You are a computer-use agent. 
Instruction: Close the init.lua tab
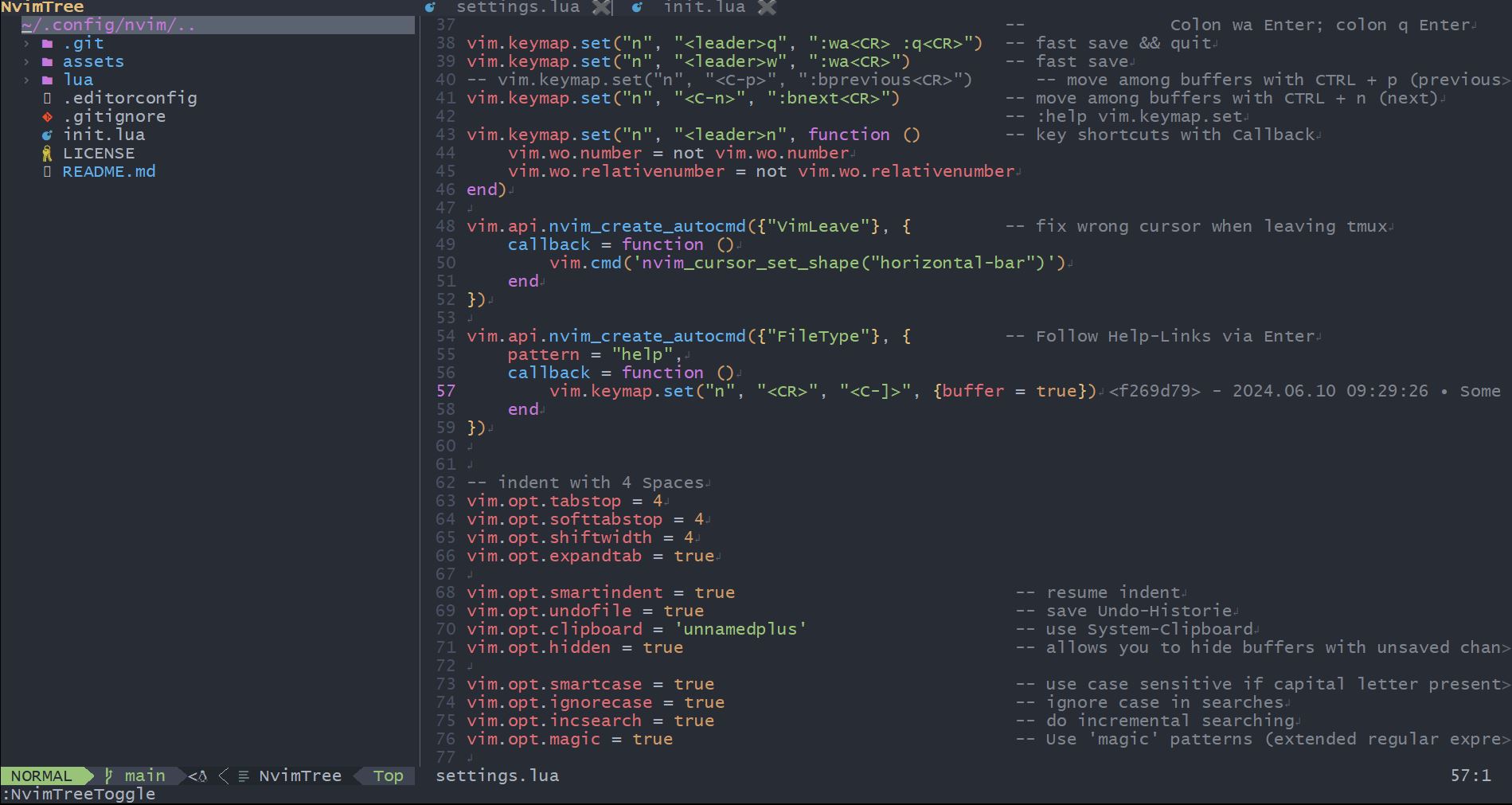click(768, 7)
